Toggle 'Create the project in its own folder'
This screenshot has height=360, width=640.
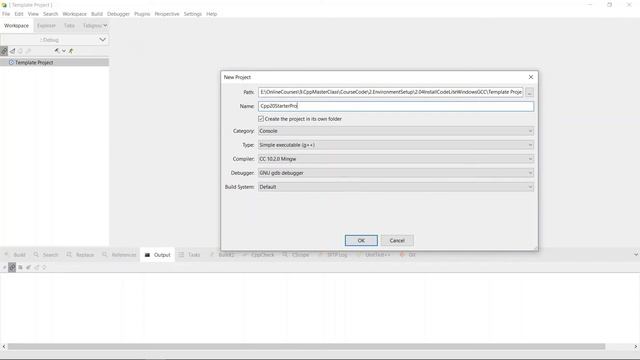261,119
